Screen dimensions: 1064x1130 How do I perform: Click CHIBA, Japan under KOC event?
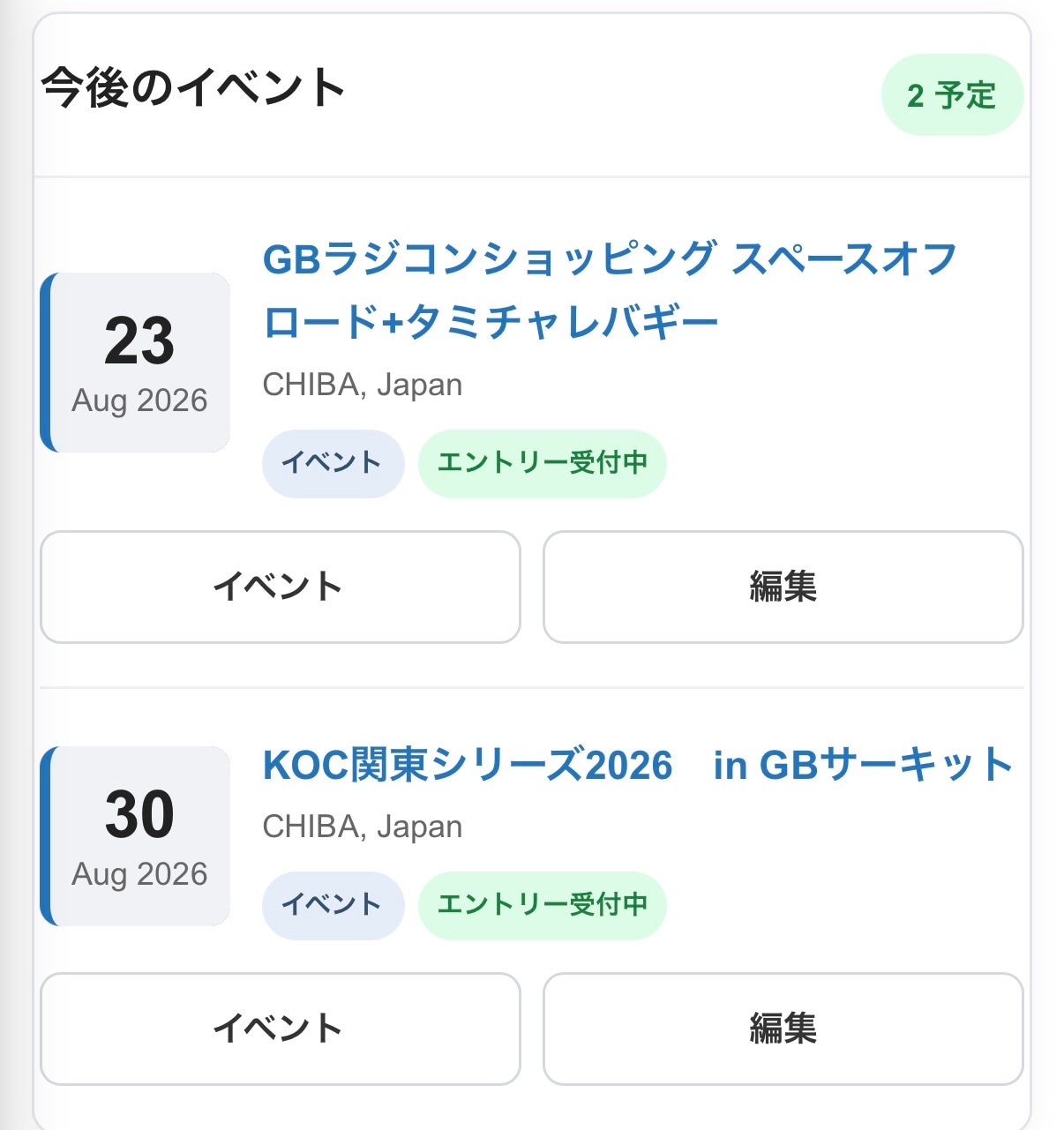363,827
